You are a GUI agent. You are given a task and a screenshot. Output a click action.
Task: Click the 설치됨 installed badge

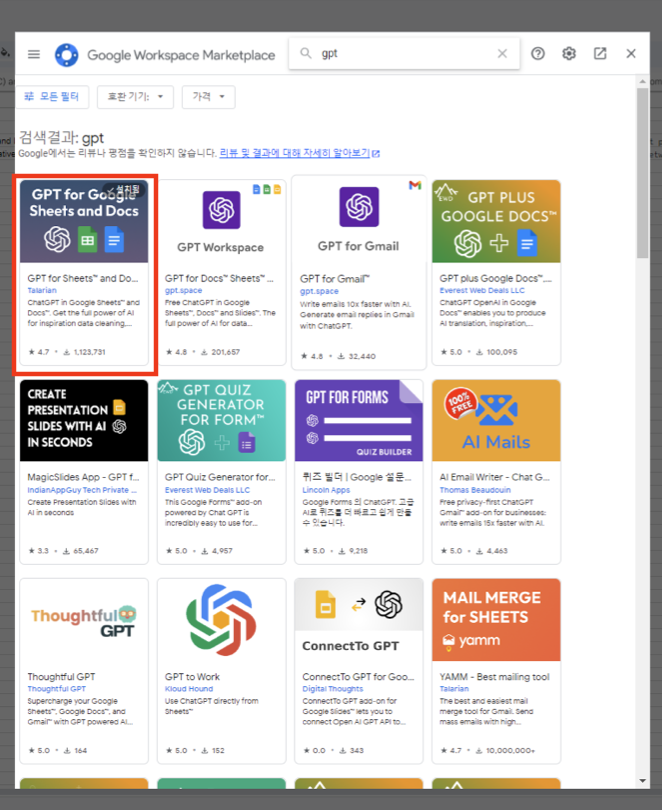tap(124, 189)
